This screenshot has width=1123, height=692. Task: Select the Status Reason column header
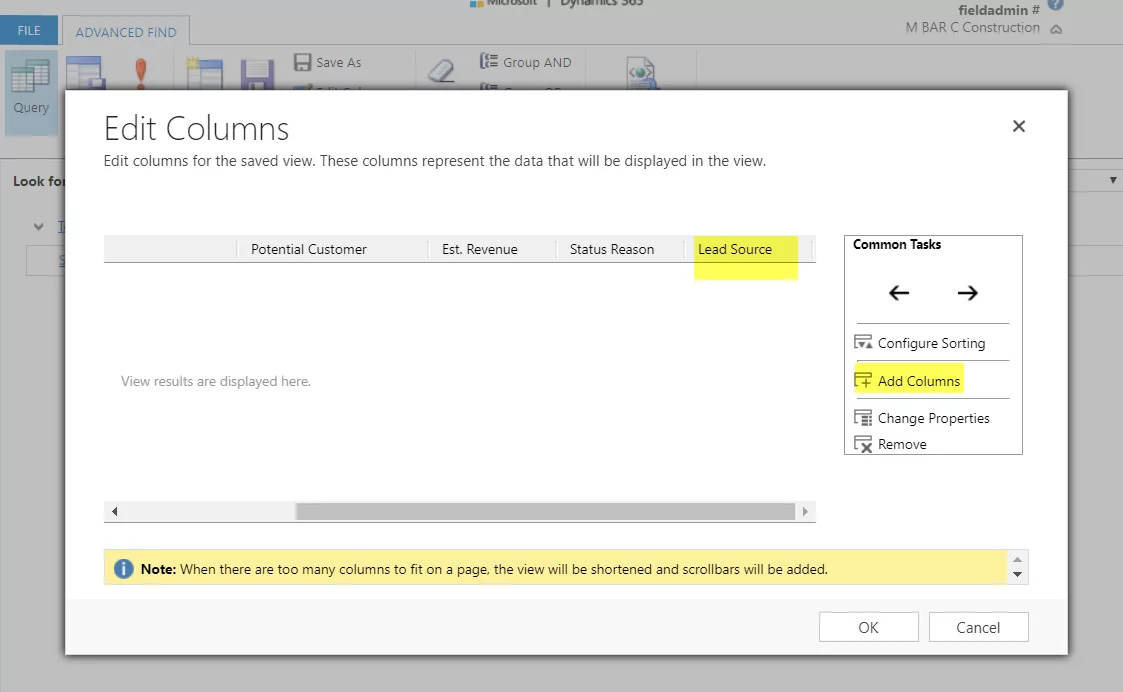click(612, 249)
